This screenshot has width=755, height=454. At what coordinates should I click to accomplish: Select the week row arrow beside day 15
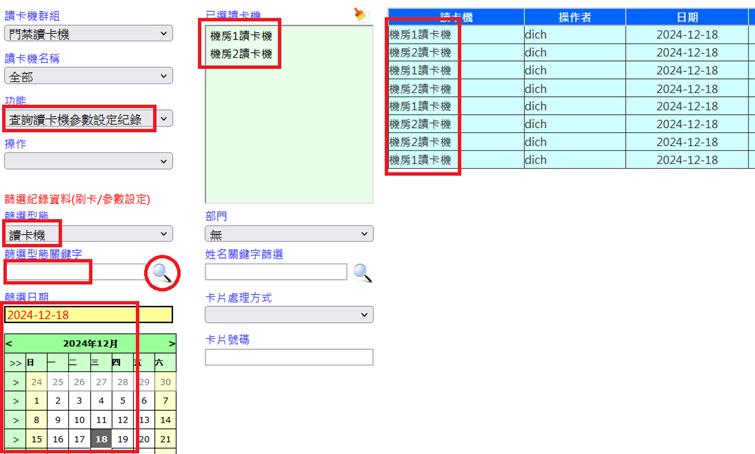coord(15,439)
